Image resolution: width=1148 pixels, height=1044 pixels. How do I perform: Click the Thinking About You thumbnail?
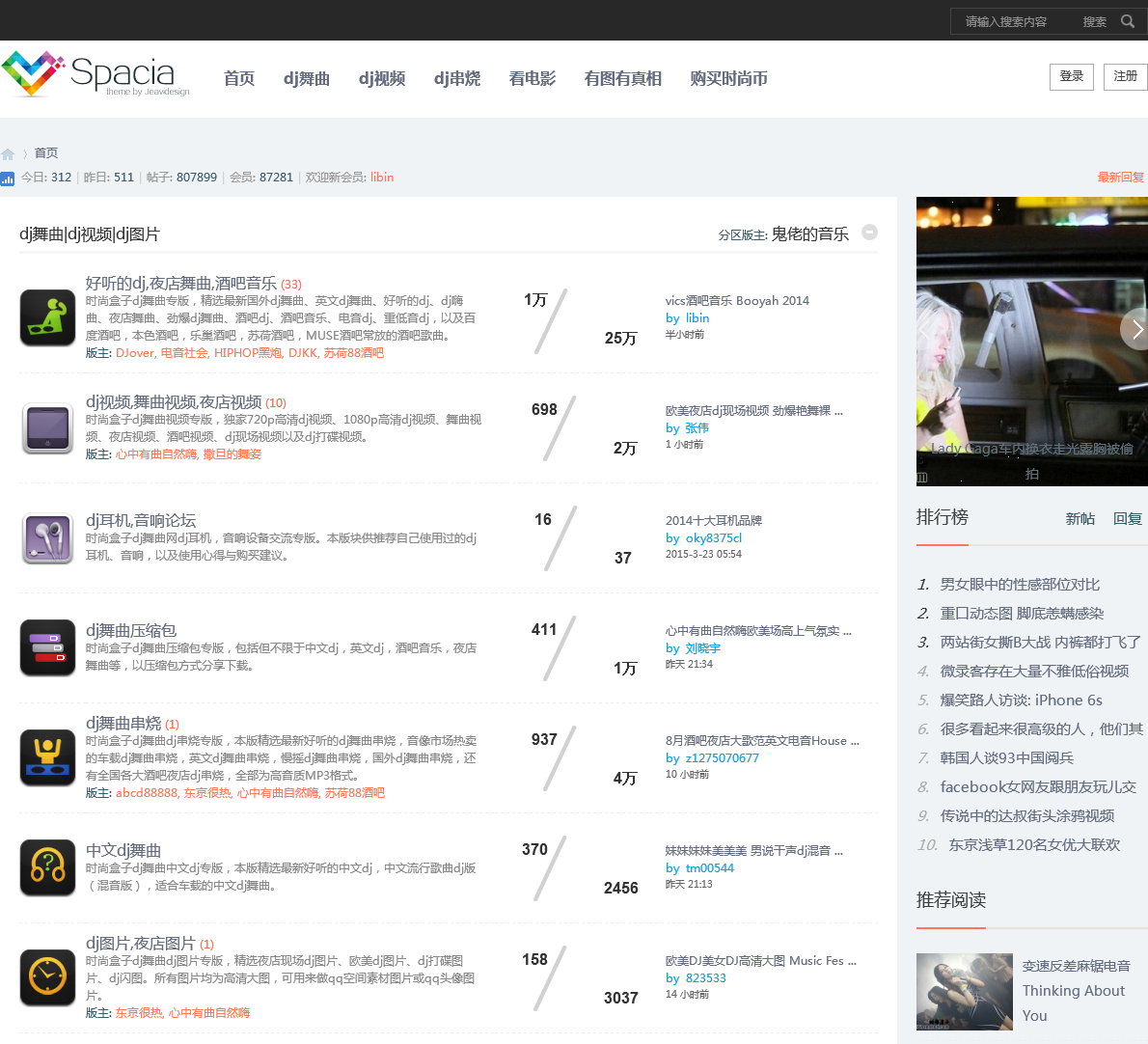click(965, 992)
